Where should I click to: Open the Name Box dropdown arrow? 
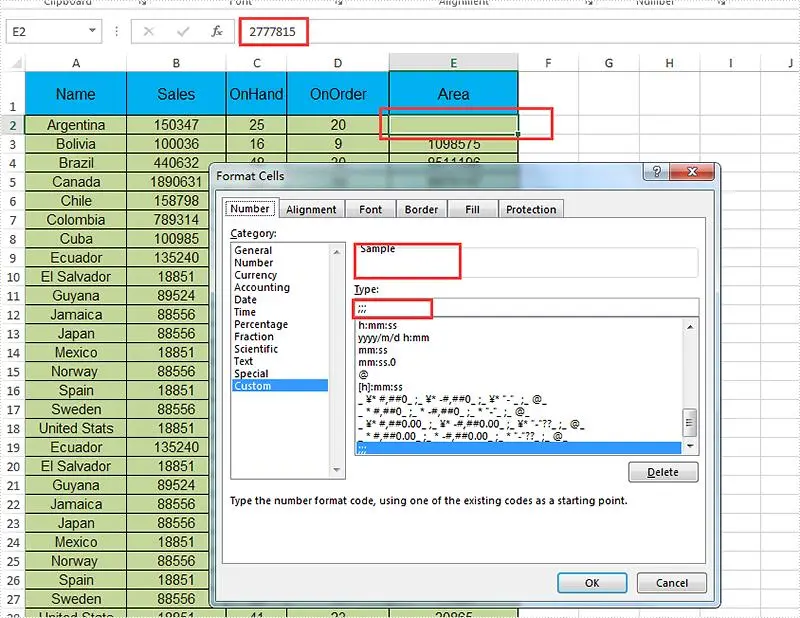[92, 31]
